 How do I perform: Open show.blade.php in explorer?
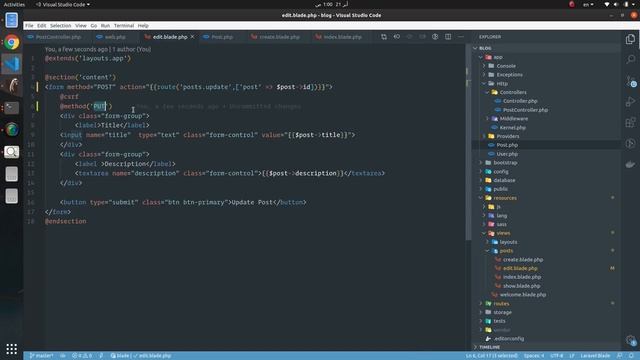pos(521,286)
